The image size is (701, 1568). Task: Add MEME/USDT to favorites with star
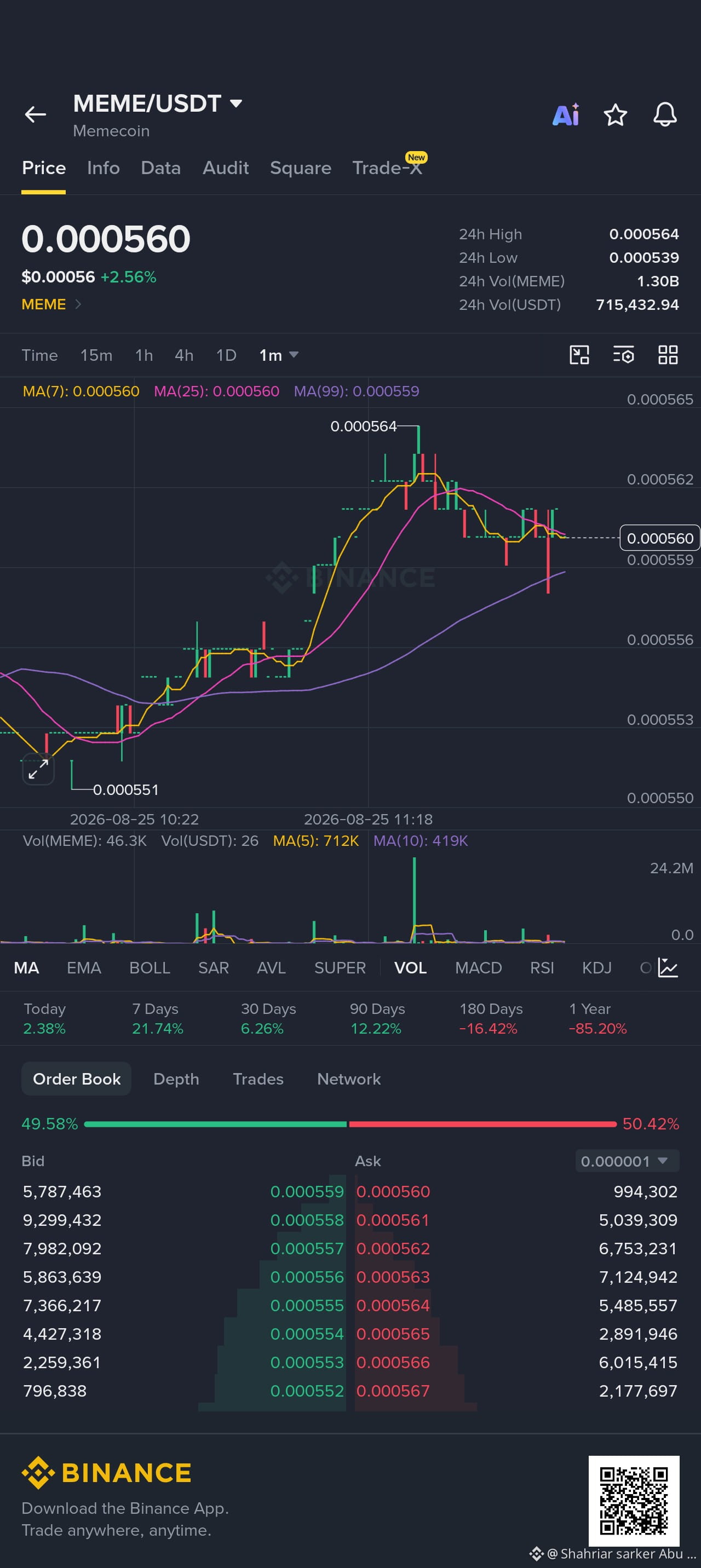tap(615, 114)
